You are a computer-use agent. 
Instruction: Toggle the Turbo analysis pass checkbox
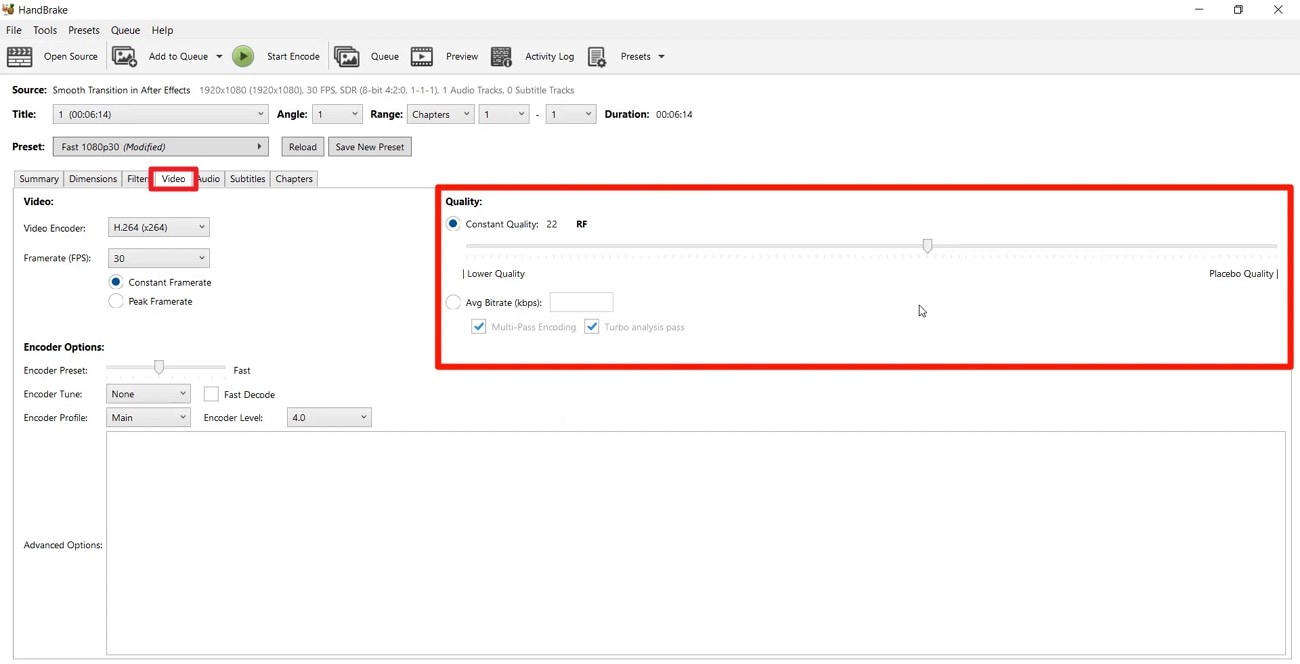click(592, 327)
